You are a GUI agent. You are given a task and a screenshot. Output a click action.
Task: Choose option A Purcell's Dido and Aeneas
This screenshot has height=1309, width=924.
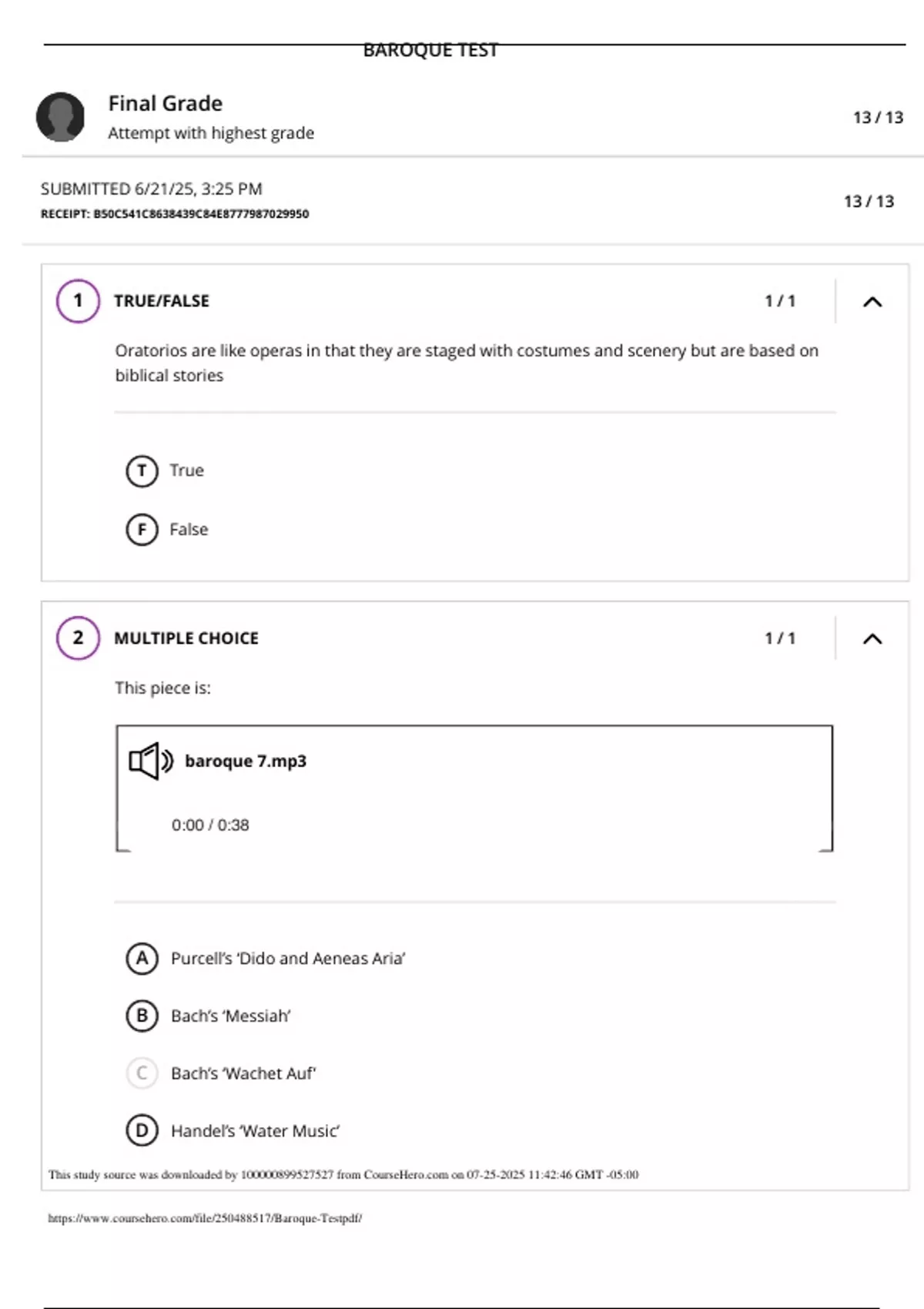(142, 959)
